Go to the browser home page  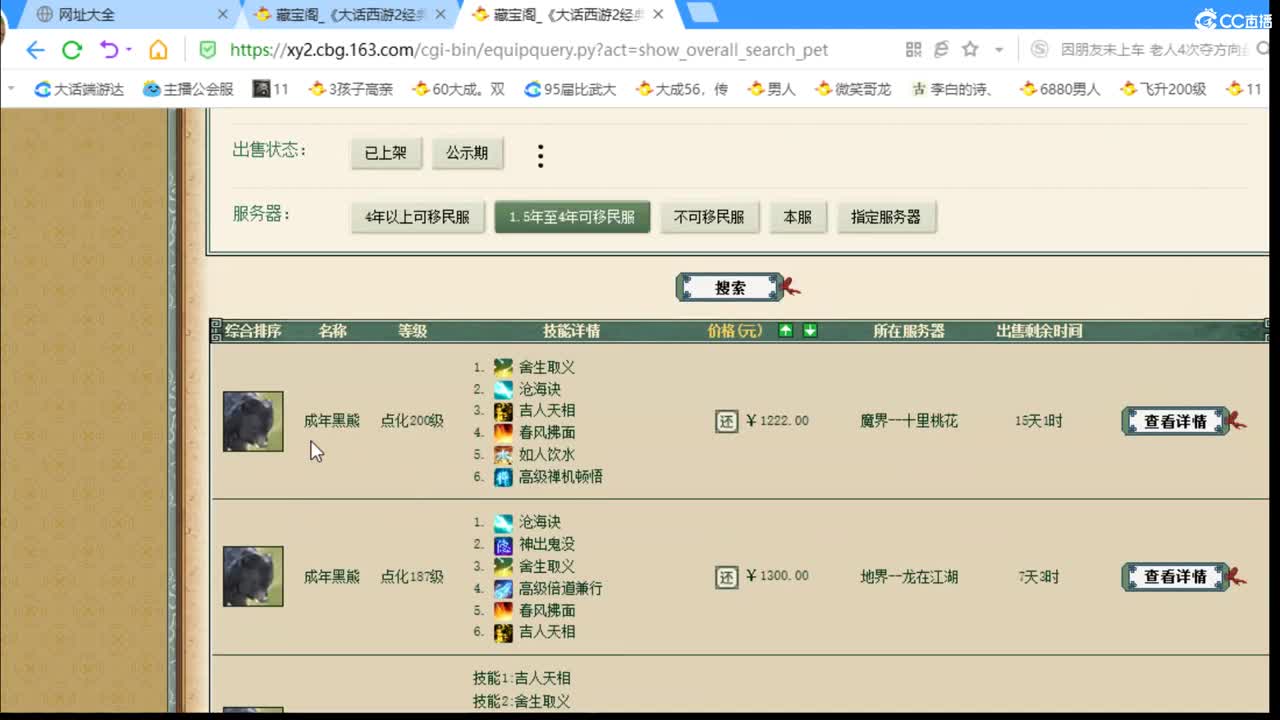[158, 50]
